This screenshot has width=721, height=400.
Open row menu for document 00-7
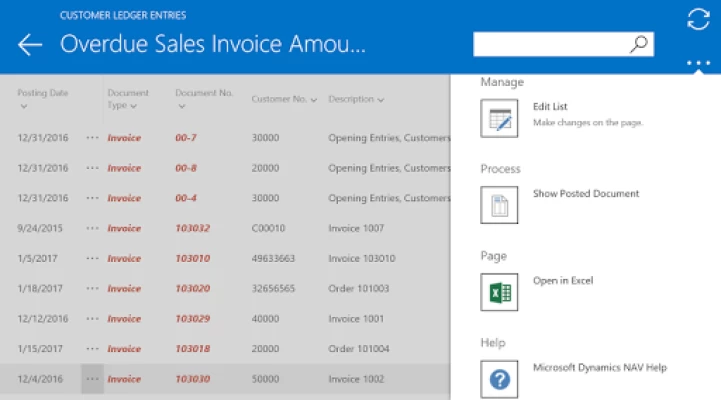(x=92, y=137)
